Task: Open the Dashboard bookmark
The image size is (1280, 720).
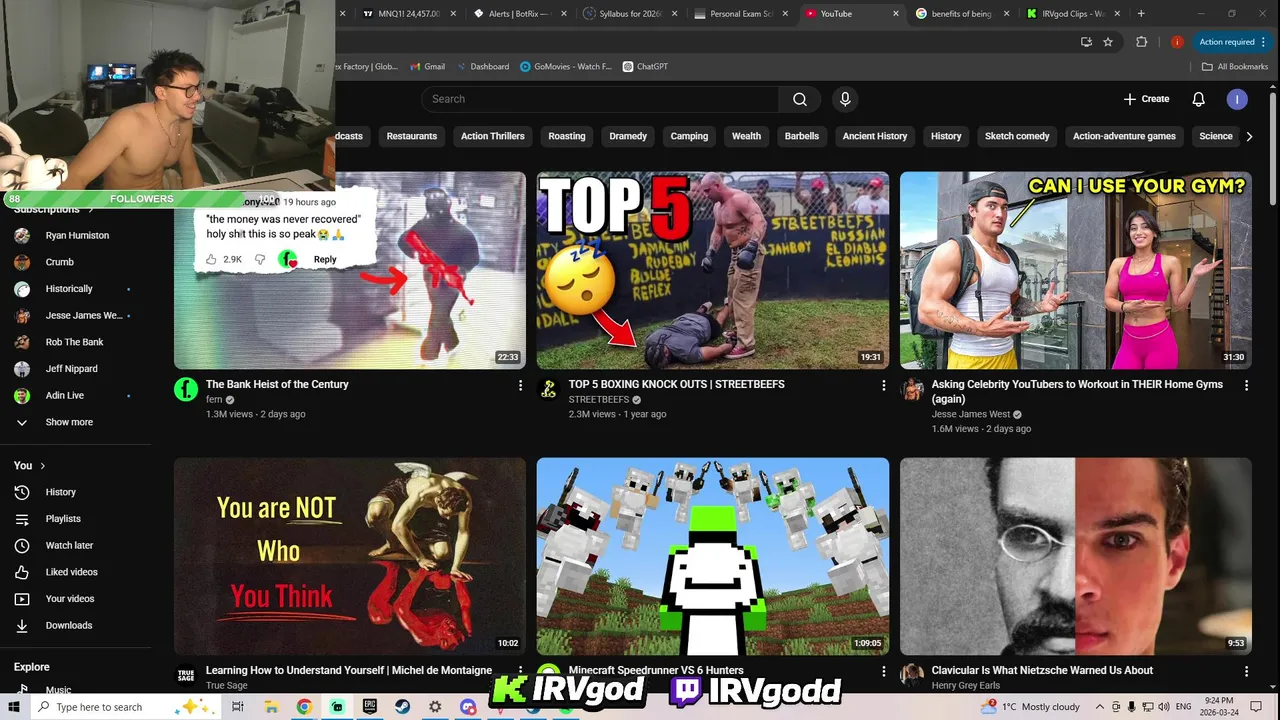Action: point(483,67)
